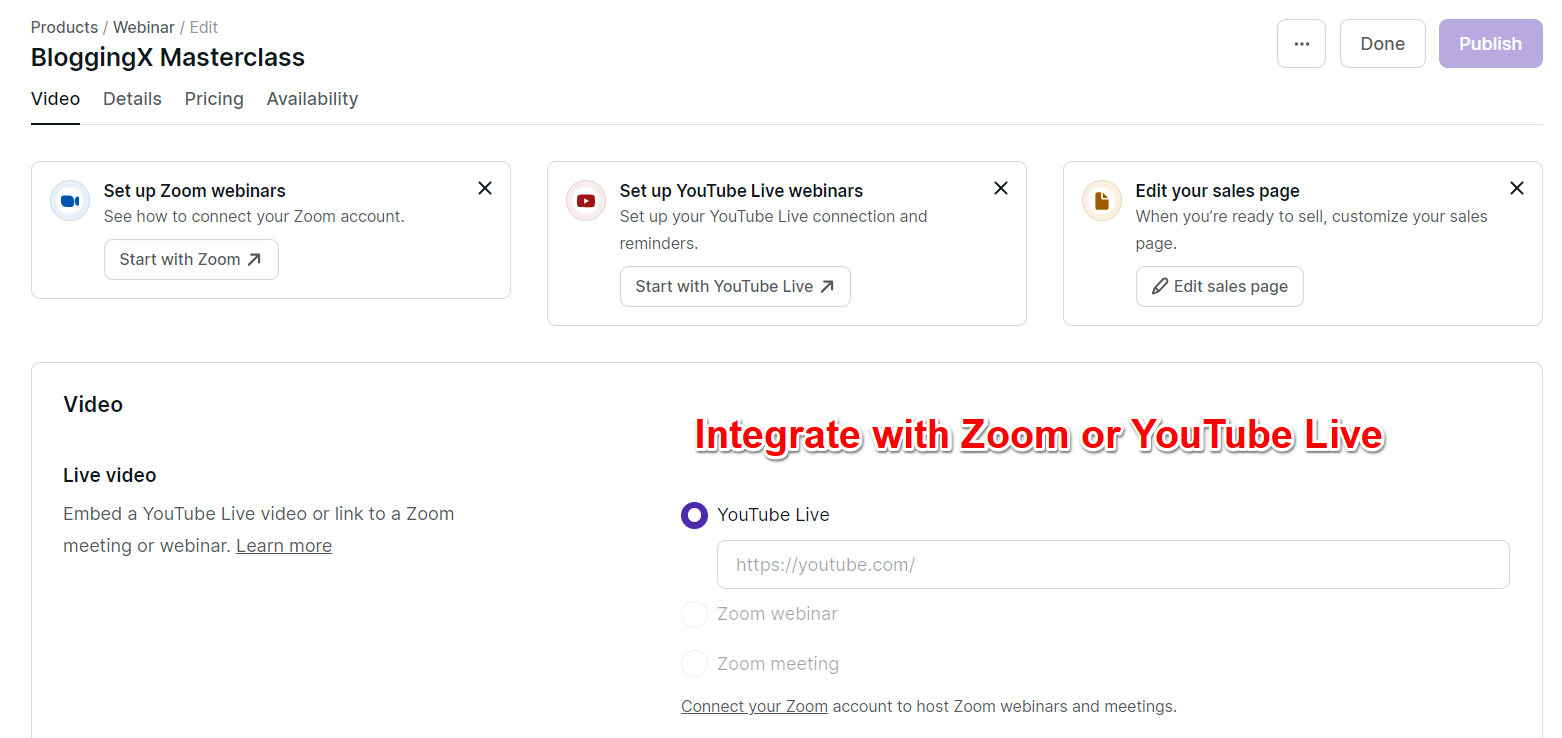Click the Connect your Zoom link

pyautogui.click(x=753, y=706)
